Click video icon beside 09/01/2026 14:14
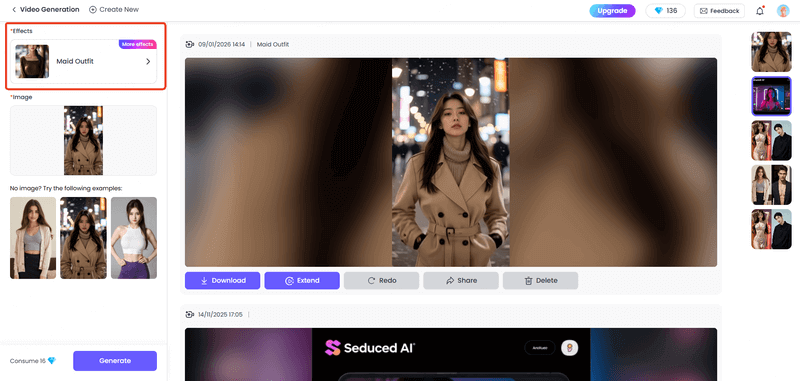This screenshot has height=381, width=800. [190, 44]
